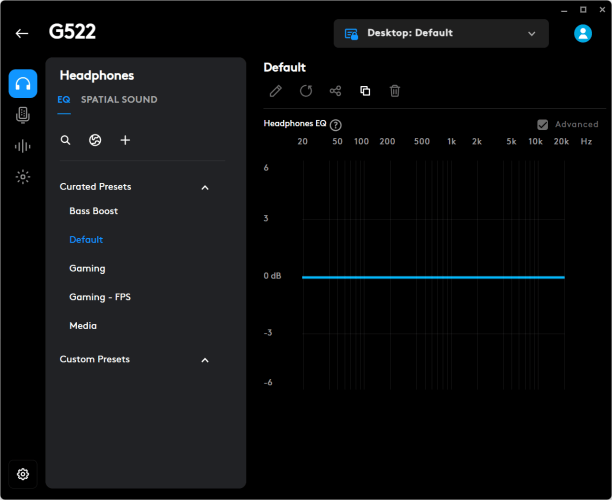Open the Microphone section in sidebar
The height and width of the screenshot is (500, 612).
point(23,115)
